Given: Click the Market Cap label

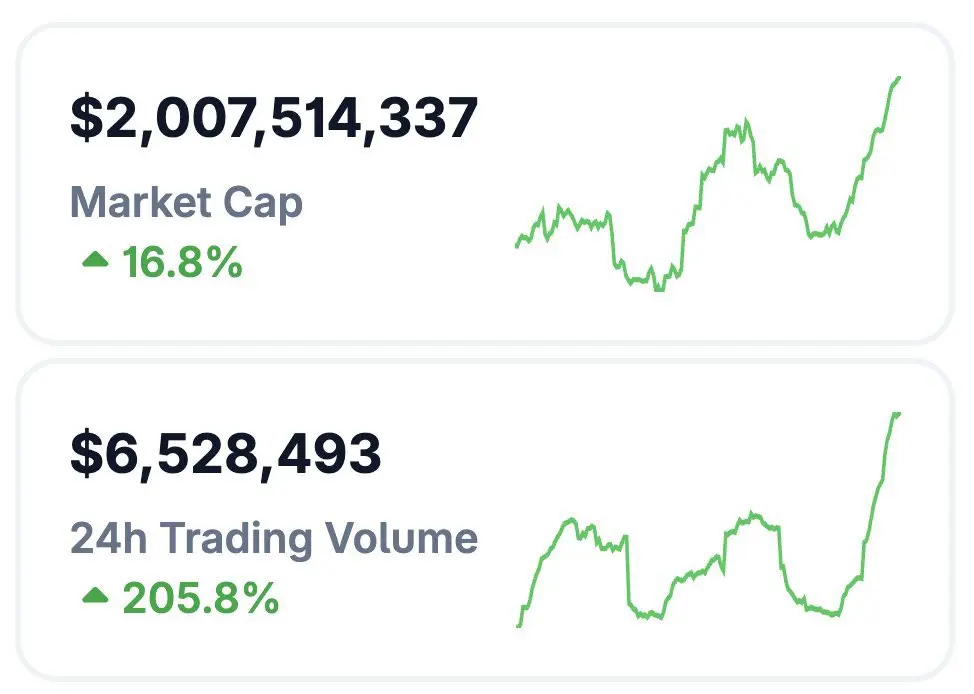Looking at the screenshot, I should coord(186,203).
